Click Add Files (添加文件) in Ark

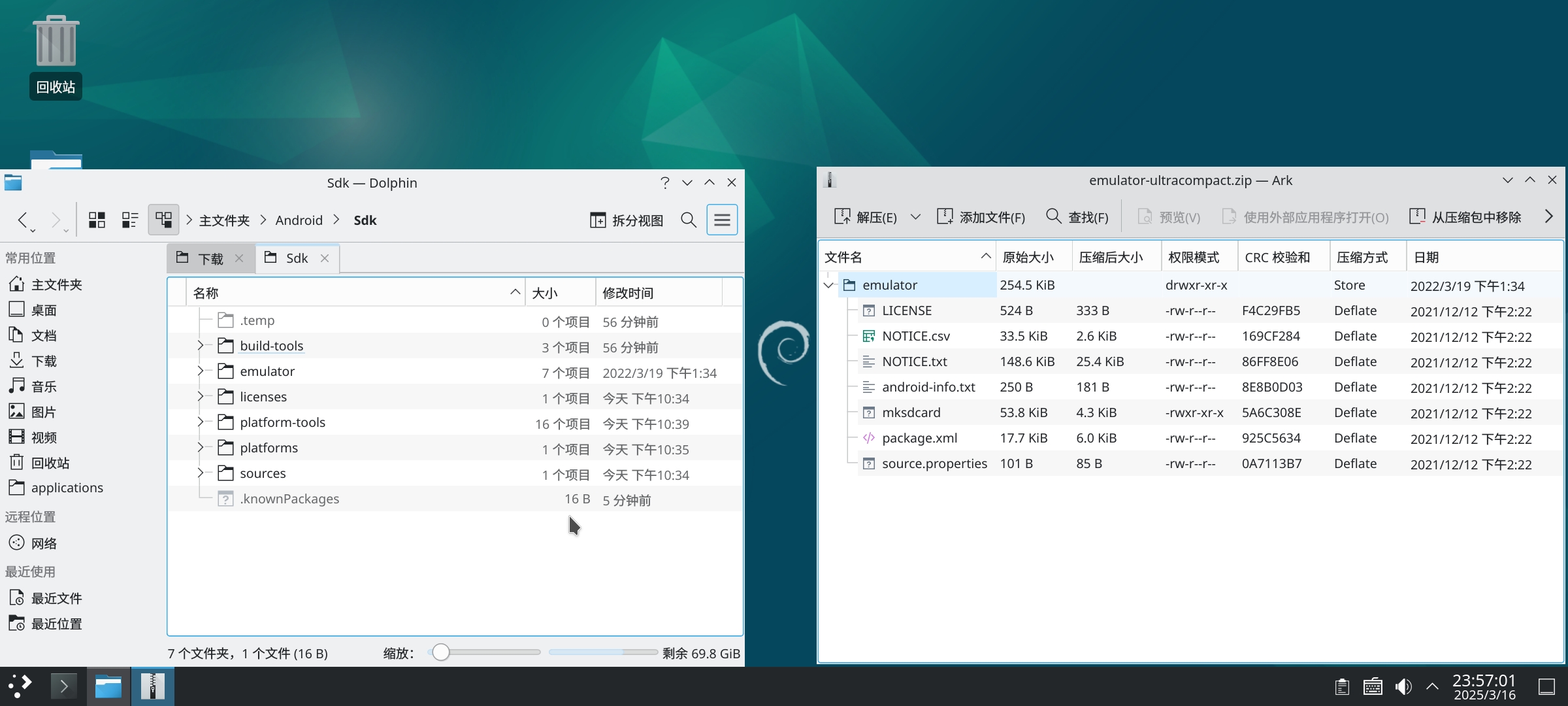[x=981, y=217]
